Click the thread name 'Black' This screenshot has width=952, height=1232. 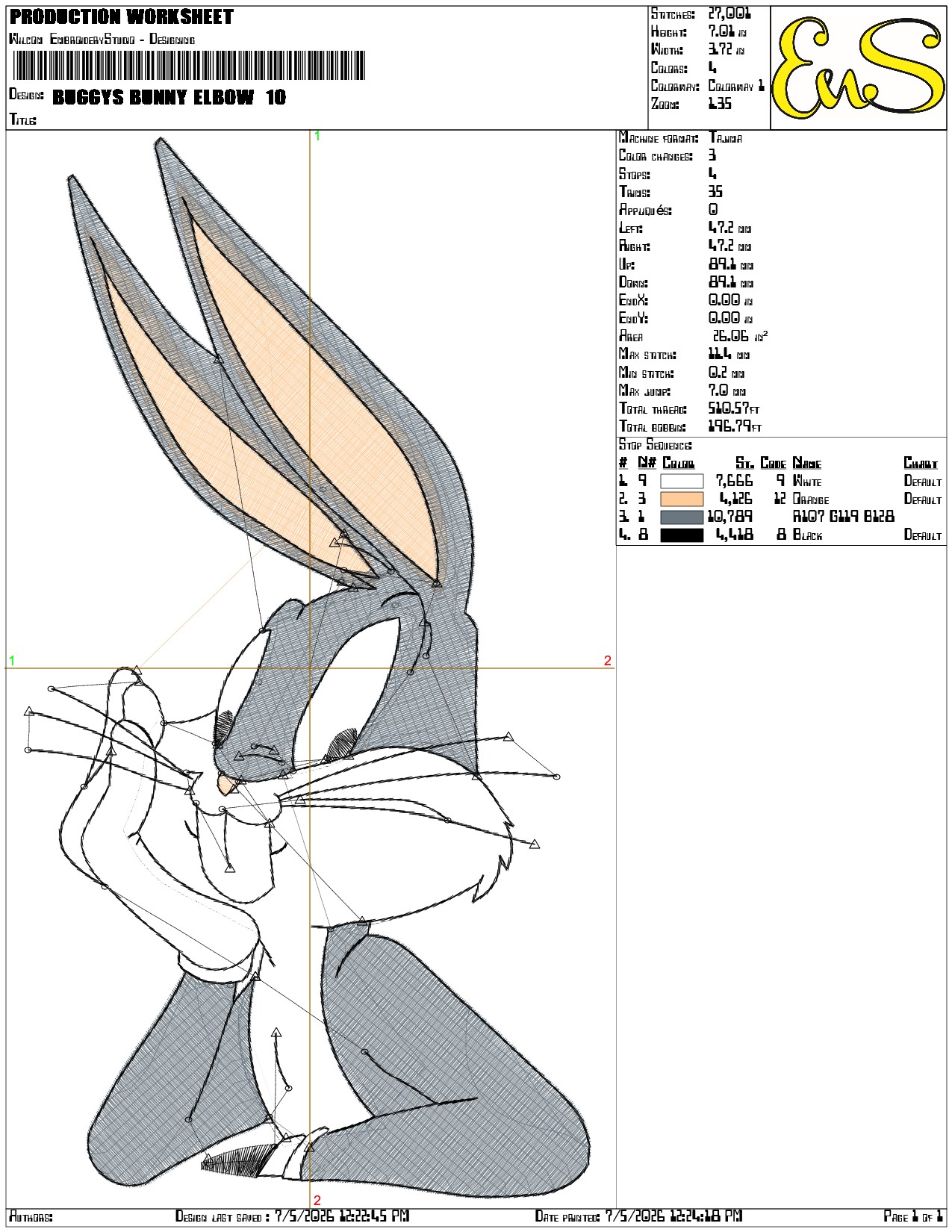tap(807, 535)
